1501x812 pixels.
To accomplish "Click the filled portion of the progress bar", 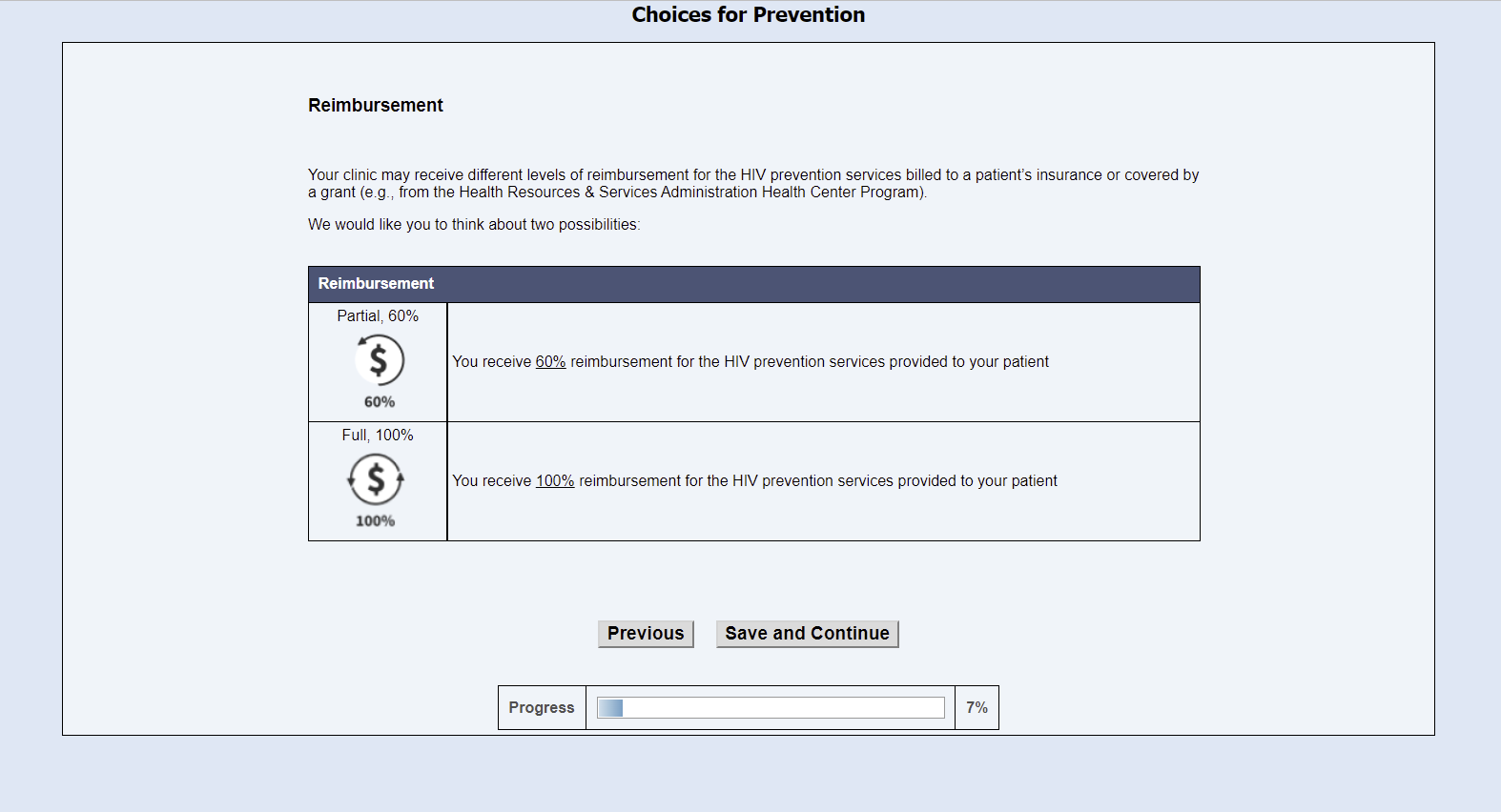I will coord(610,707).
